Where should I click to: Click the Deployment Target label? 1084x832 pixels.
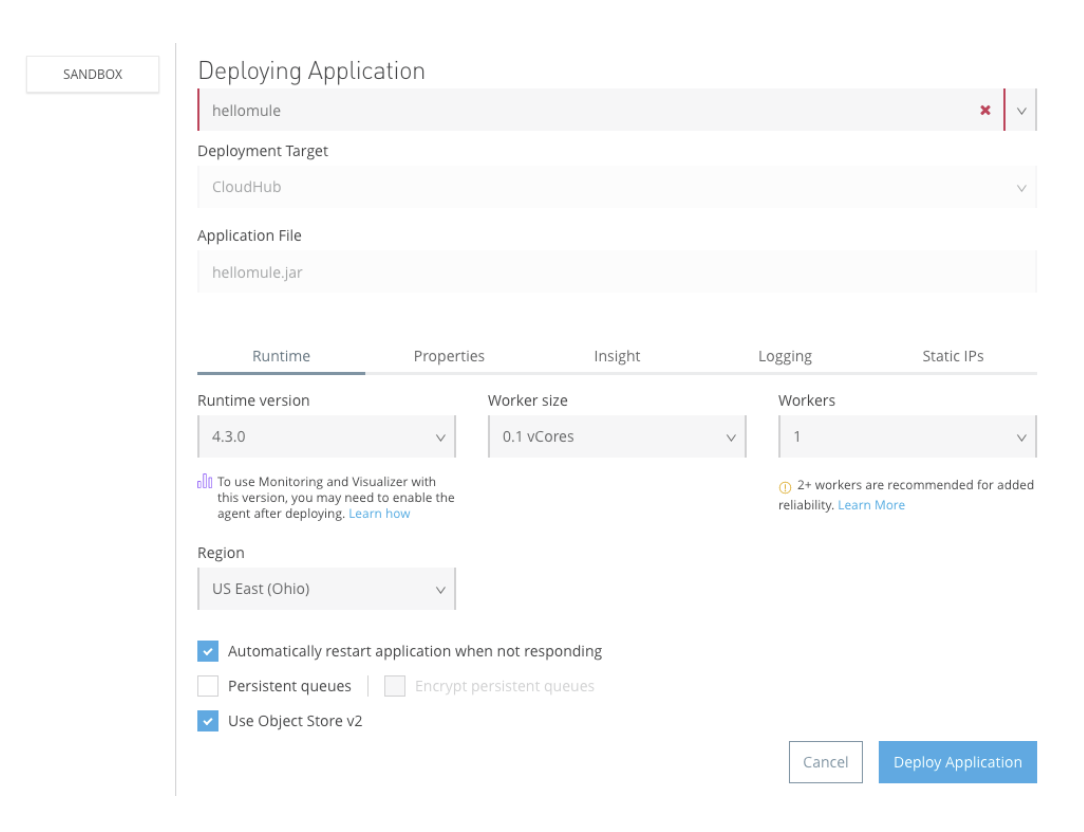263,151
